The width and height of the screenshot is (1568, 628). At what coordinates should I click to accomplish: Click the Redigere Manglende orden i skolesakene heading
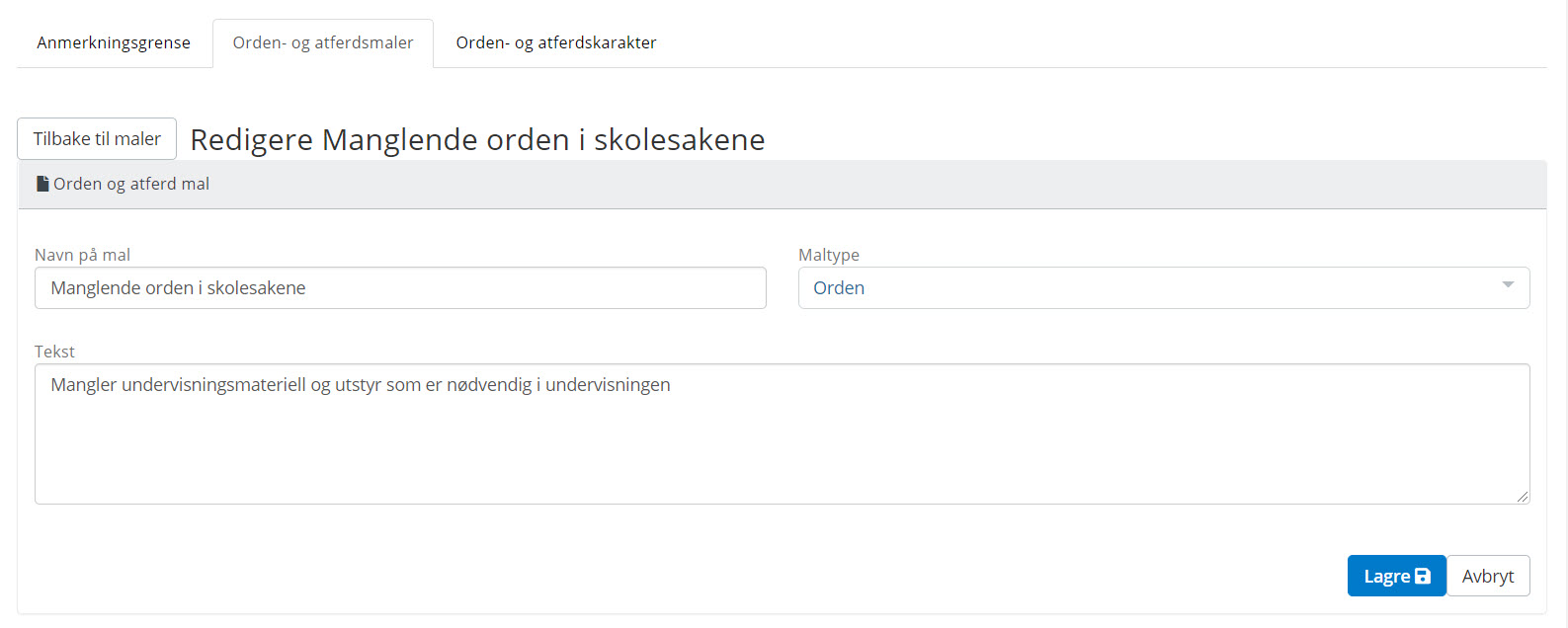pyautogui.click(x=477, y=140)
